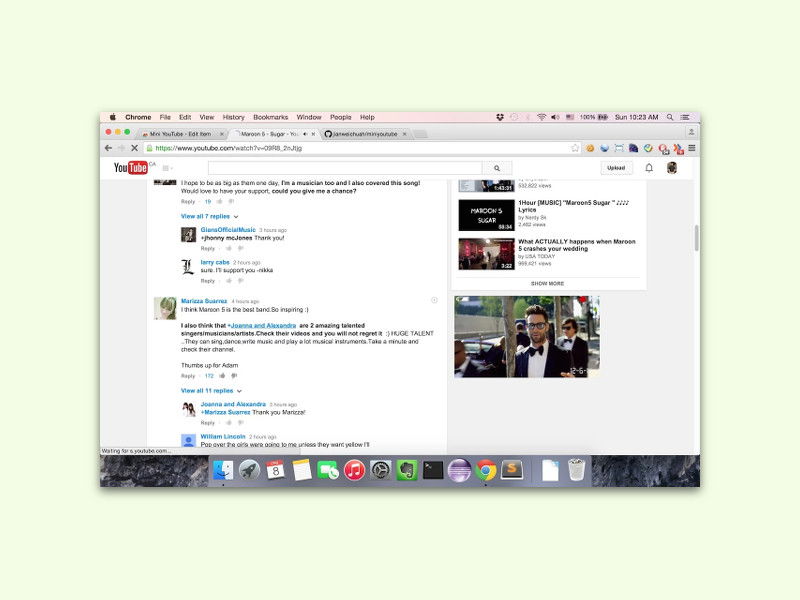The image size is (800, 600).
Task: Open the People menu
Action: [x=340, y=117]
